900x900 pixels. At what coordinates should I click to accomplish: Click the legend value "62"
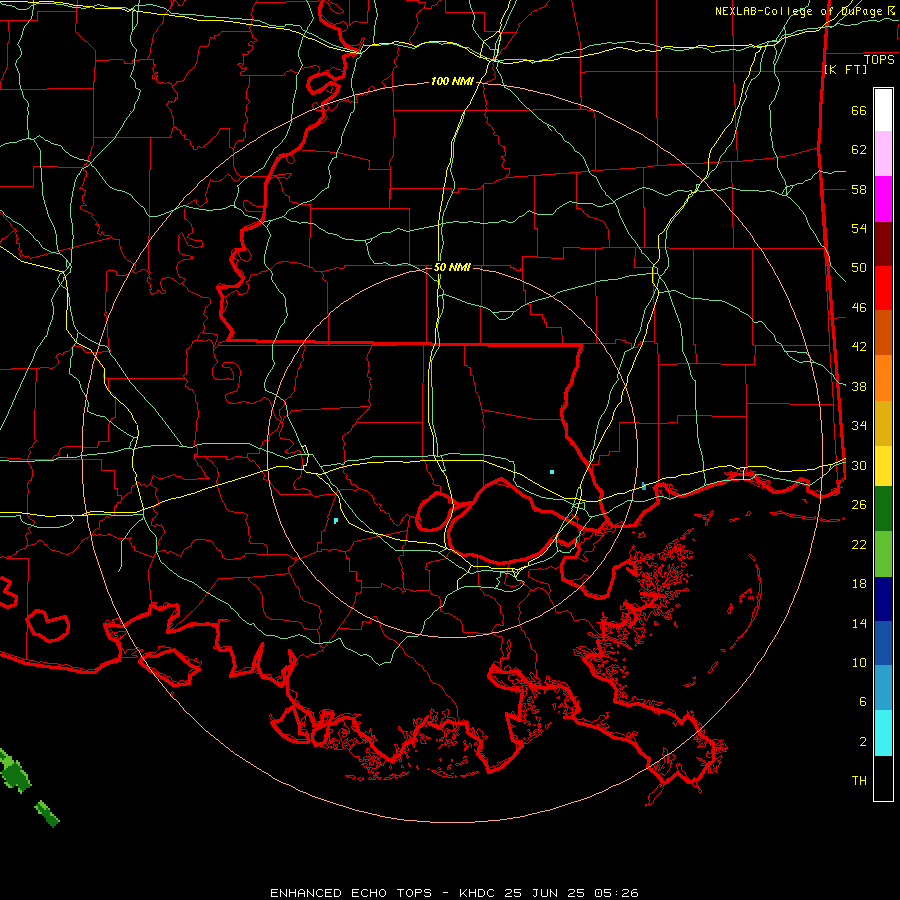point(859,150)
